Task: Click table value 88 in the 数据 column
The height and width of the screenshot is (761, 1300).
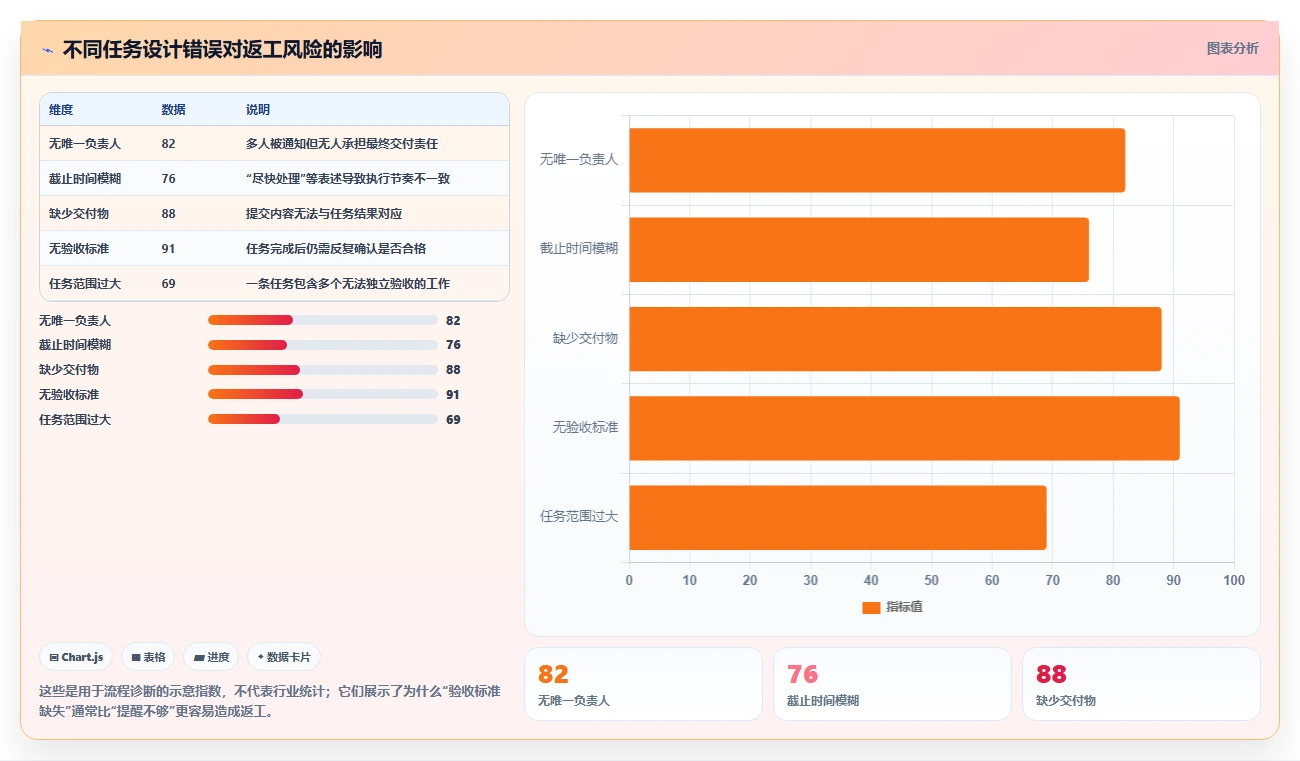Action: pyautogui.click(x=168, y=214)
